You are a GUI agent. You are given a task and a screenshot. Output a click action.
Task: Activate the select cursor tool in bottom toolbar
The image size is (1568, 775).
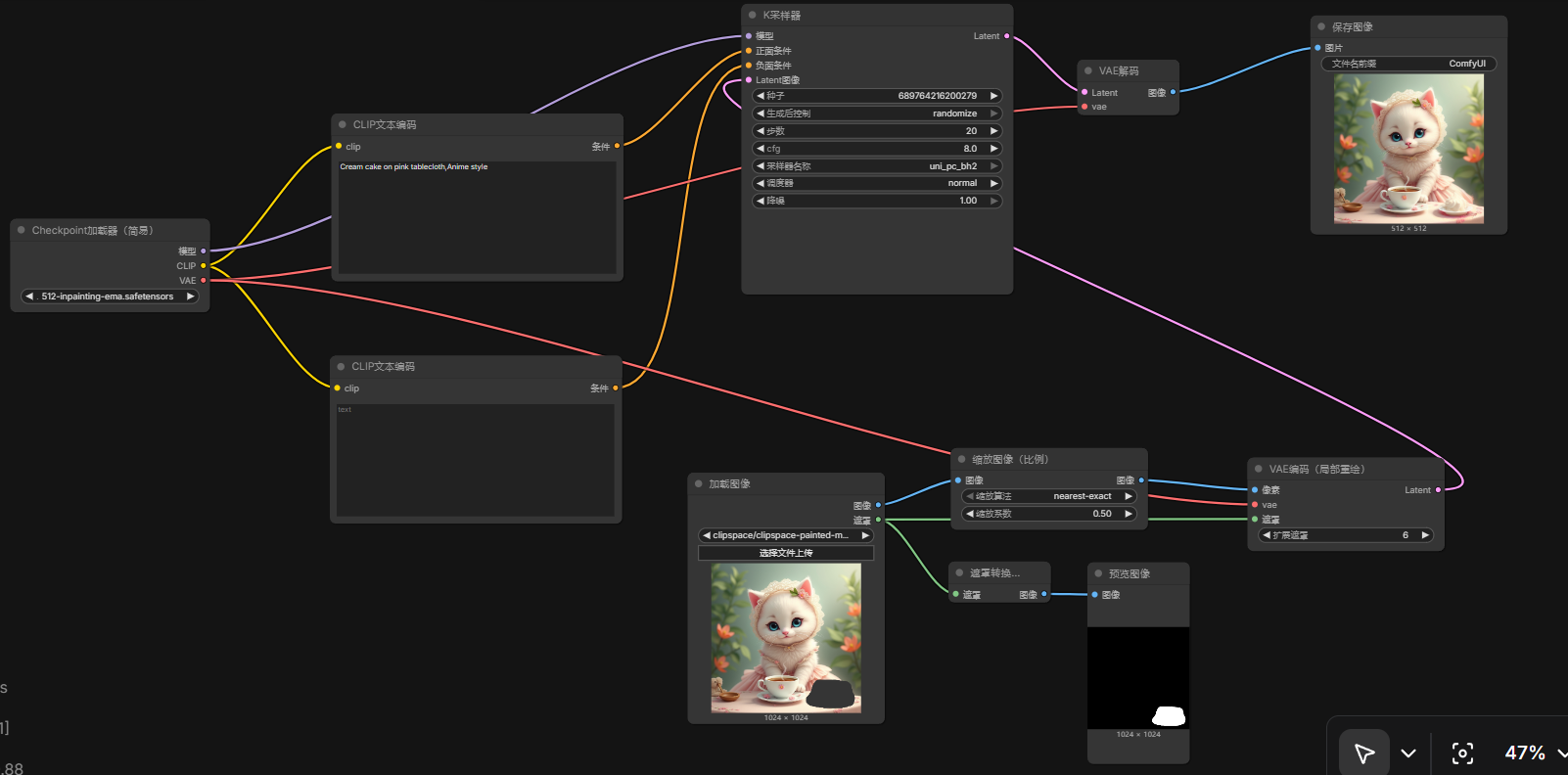coord(1364,752)
